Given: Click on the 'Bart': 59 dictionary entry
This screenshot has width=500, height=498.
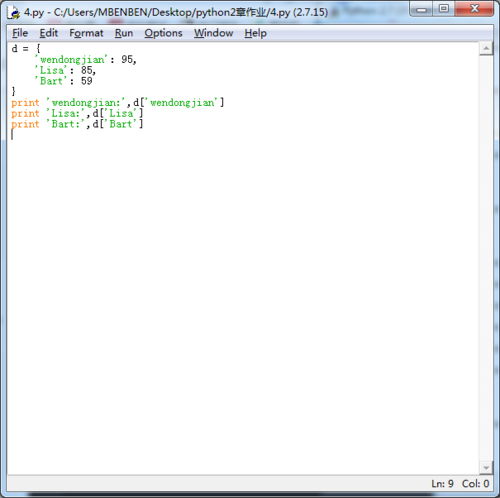Looking at the screenshot, I should pyautogui.click(x=63, y=81).
